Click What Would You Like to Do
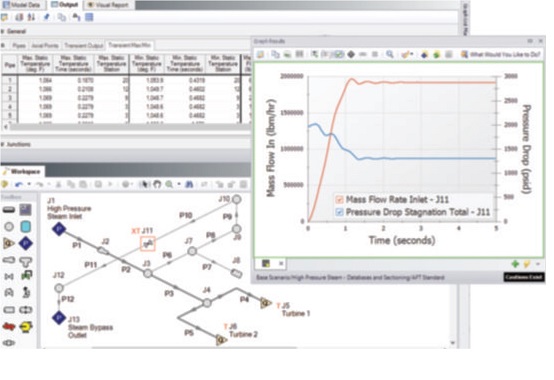The image size is (554, 380). [x=500, y=54]
